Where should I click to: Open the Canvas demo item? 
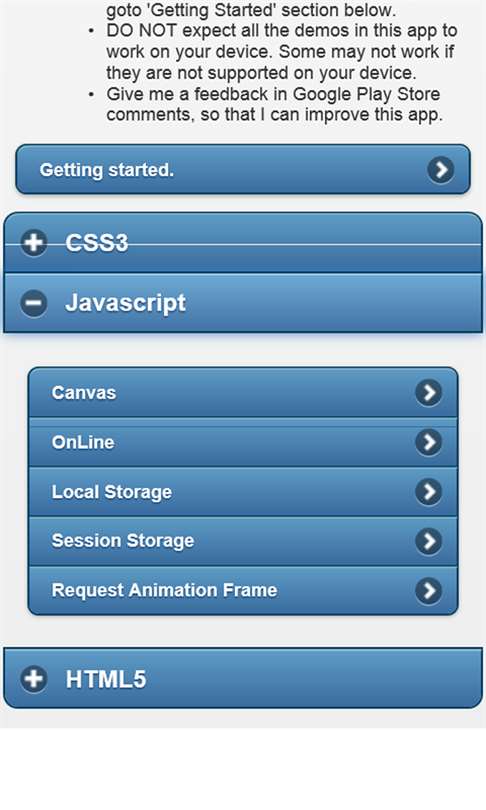[243, 393]
